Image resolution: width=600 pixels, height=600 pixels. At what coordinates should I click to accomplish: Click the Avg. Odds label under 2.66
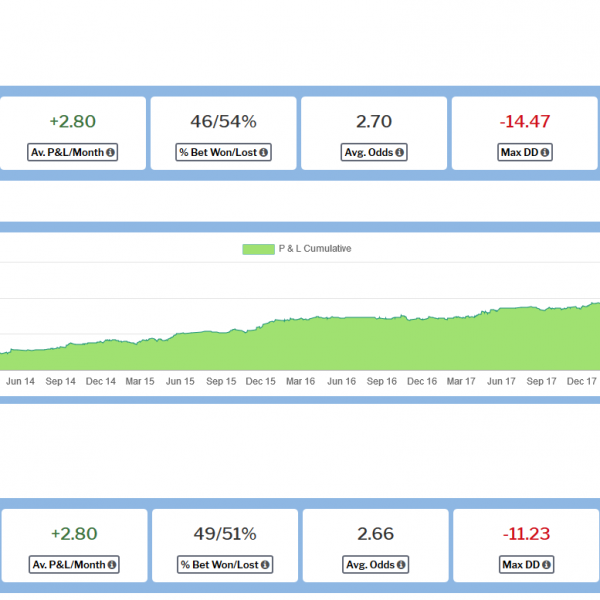tap(369, 565)
